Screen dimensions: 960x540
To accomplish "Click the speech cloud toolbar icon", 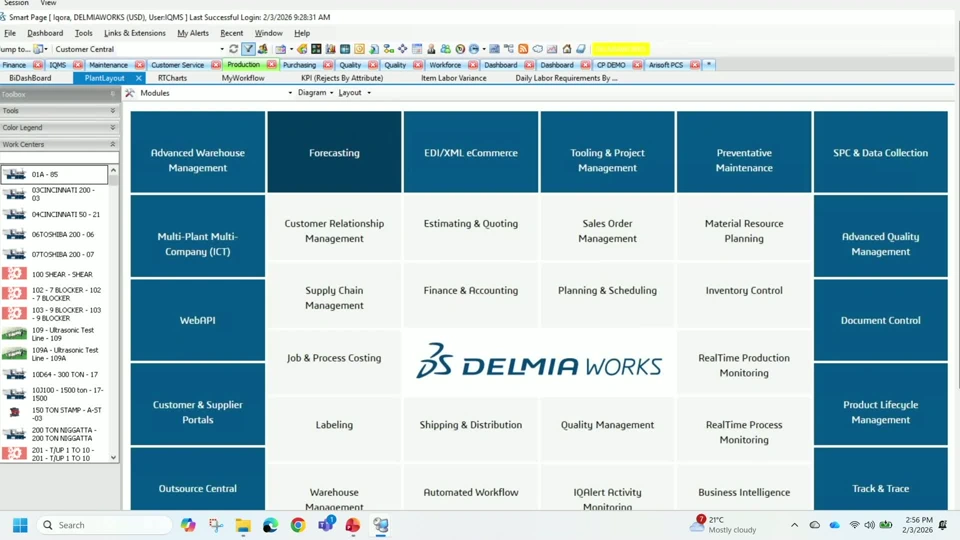I will coord(538,49).
